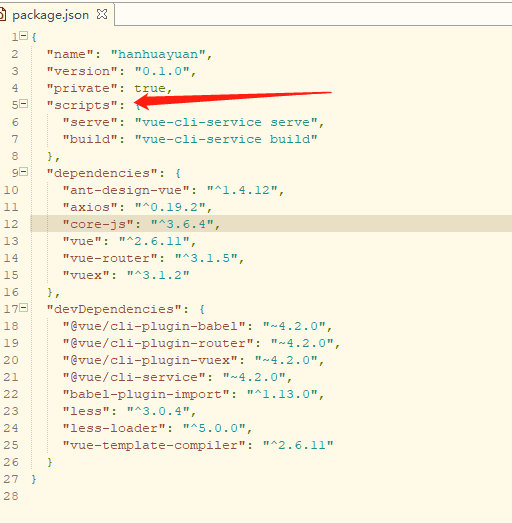Click the "^3.1.2" value

click(158, 275)
